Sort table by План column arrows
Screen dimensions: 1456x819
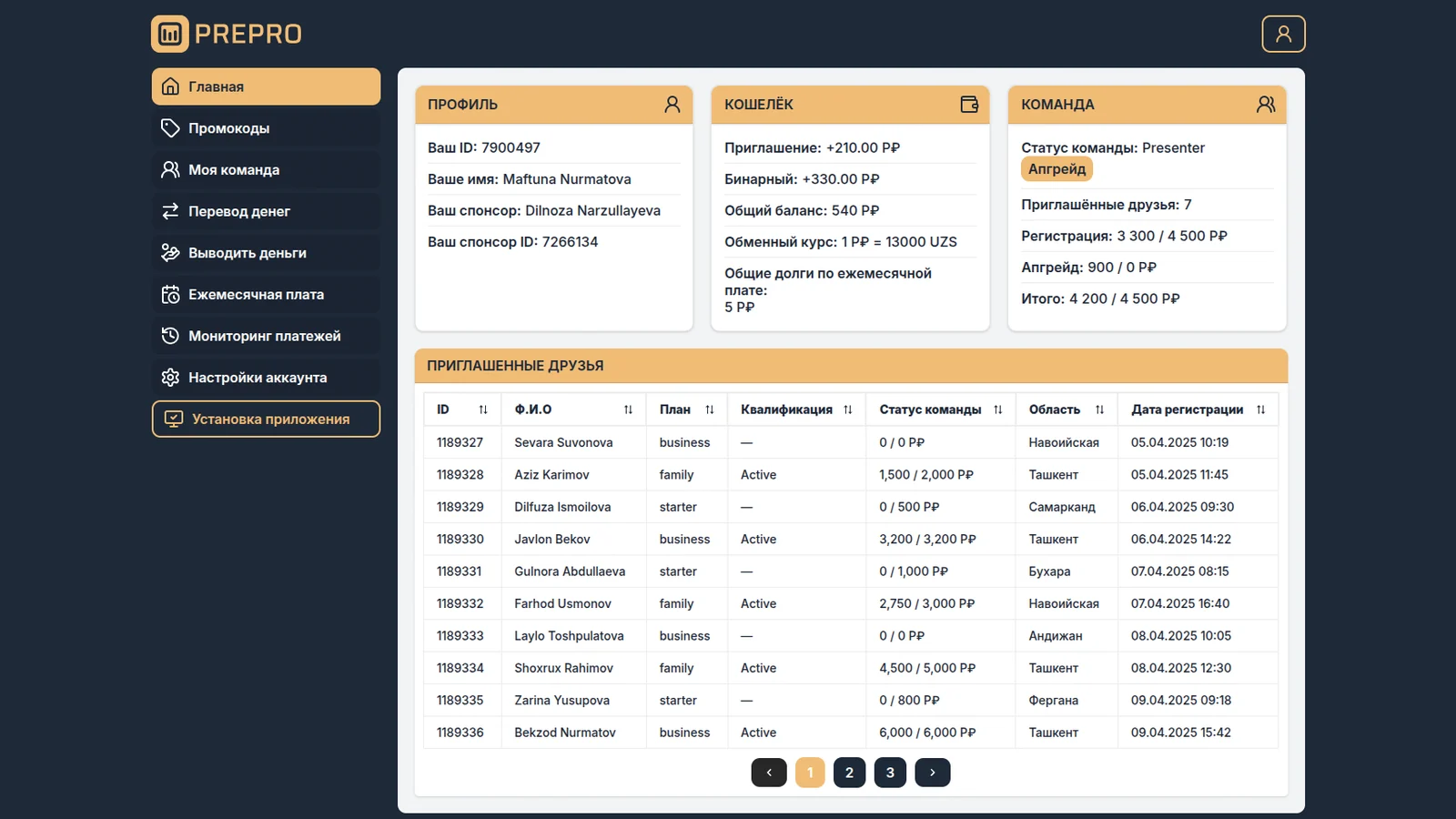coord(710,409)
